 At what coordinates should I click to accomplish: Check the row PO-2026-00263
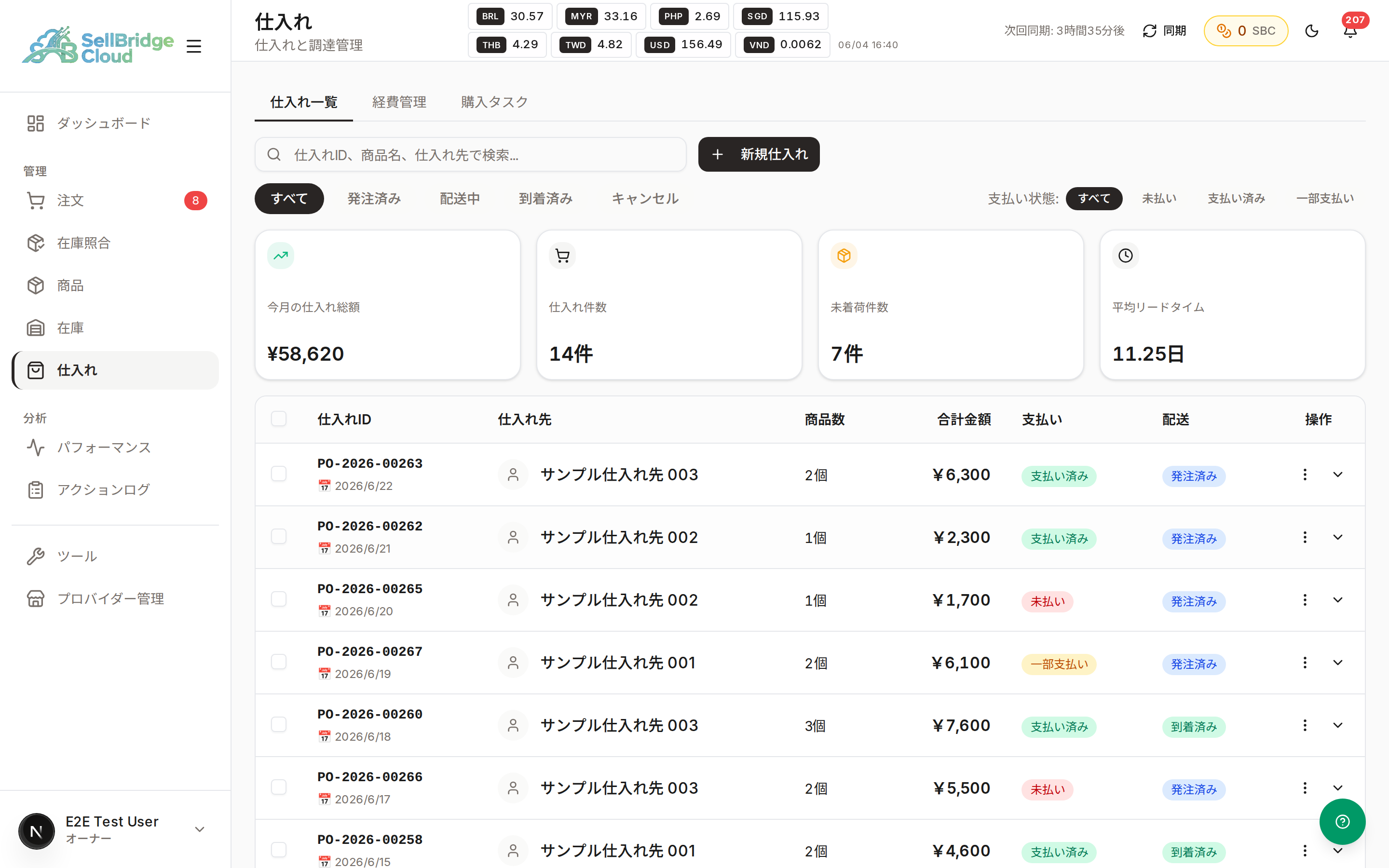click(x=278, y=474)
